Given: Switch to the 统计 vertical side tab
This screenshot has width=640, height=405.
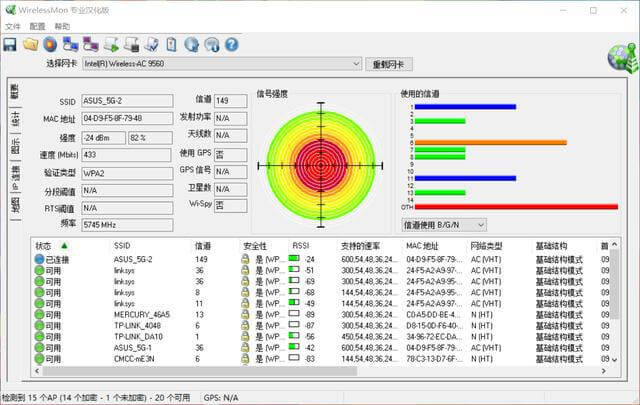Looking at the screenshot, I should tap(16, 119).
